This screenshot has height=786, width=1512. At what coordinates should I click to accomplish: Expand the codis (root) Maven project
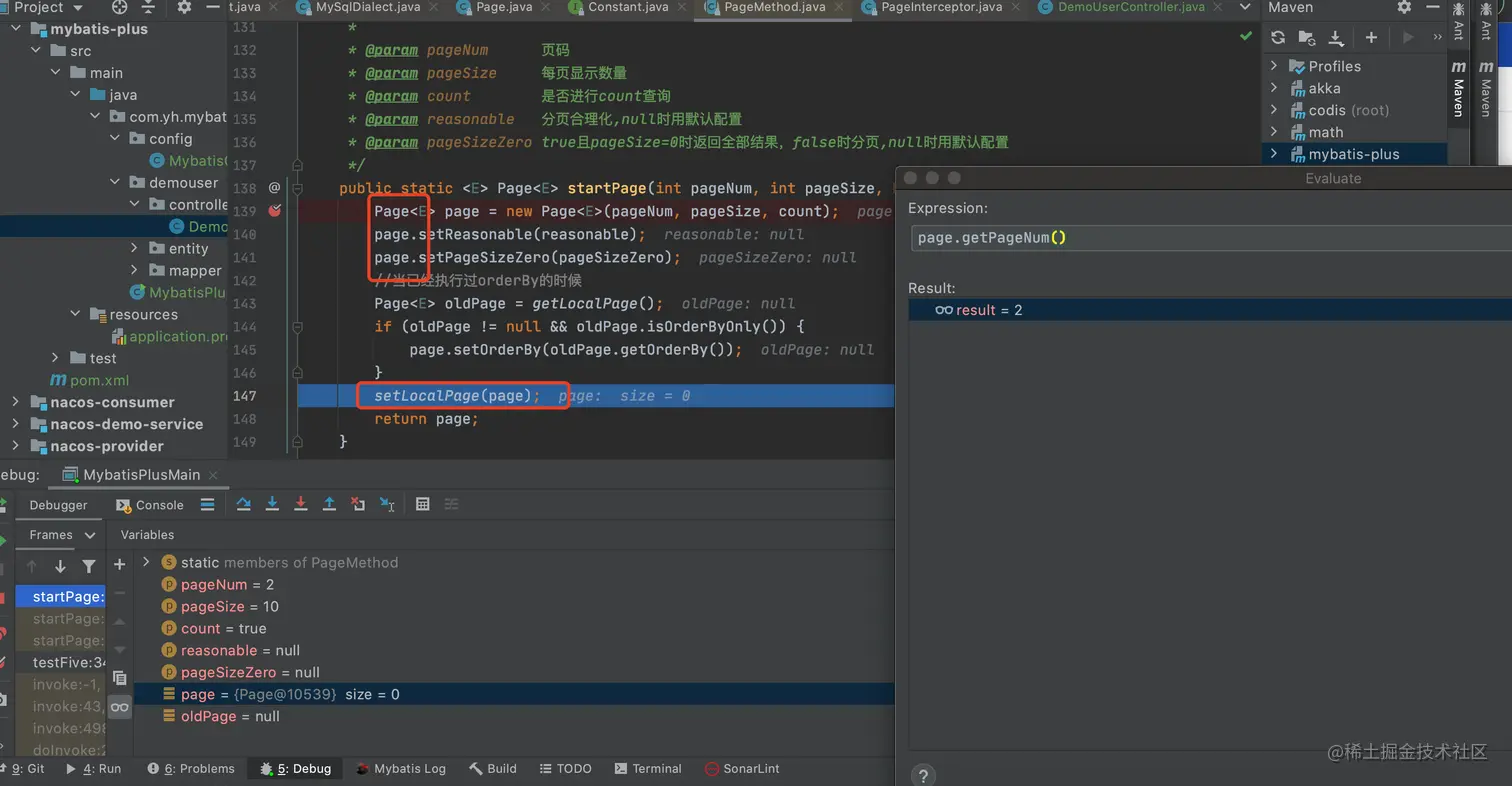[x=1274, y=110]
